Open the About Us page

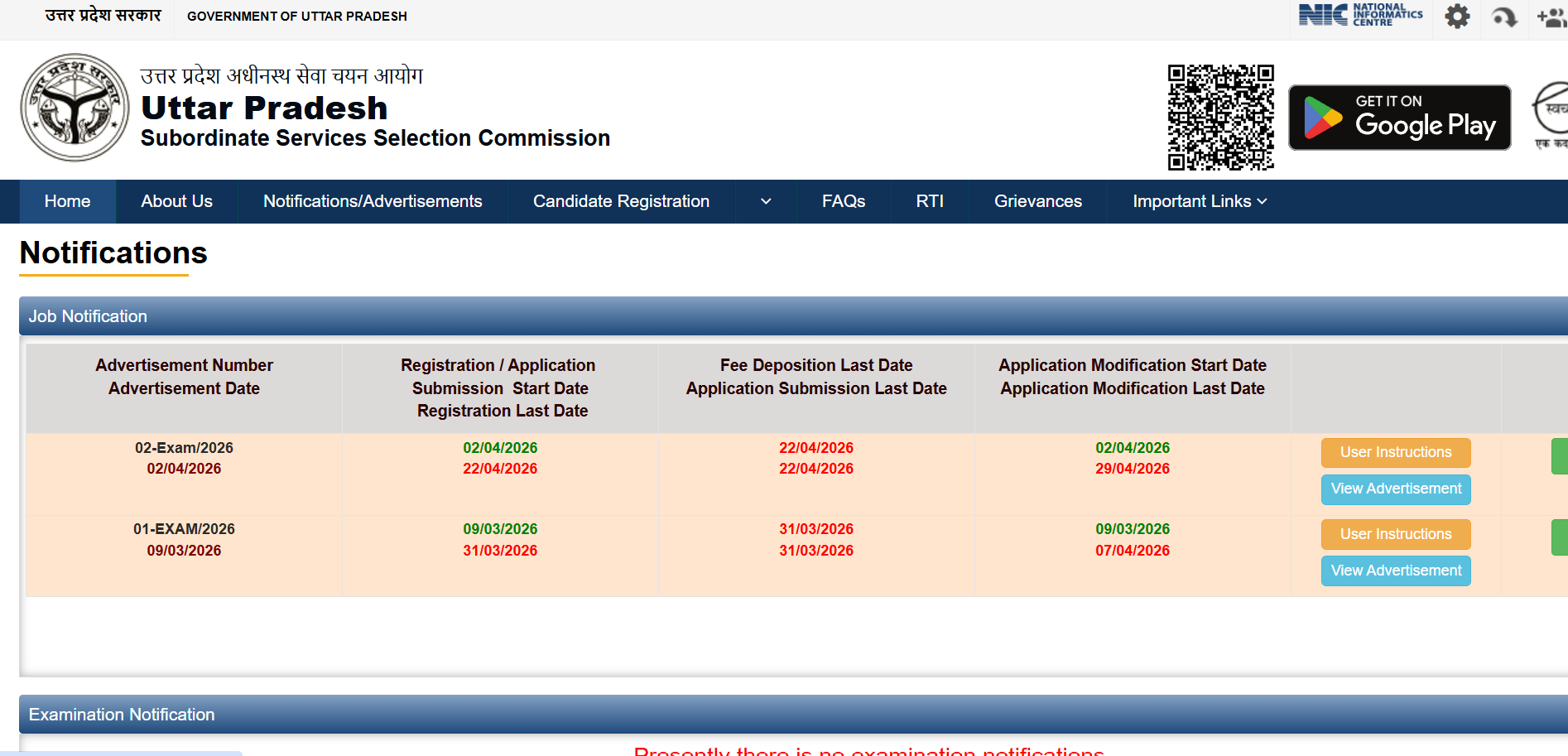tap(176, 201)
